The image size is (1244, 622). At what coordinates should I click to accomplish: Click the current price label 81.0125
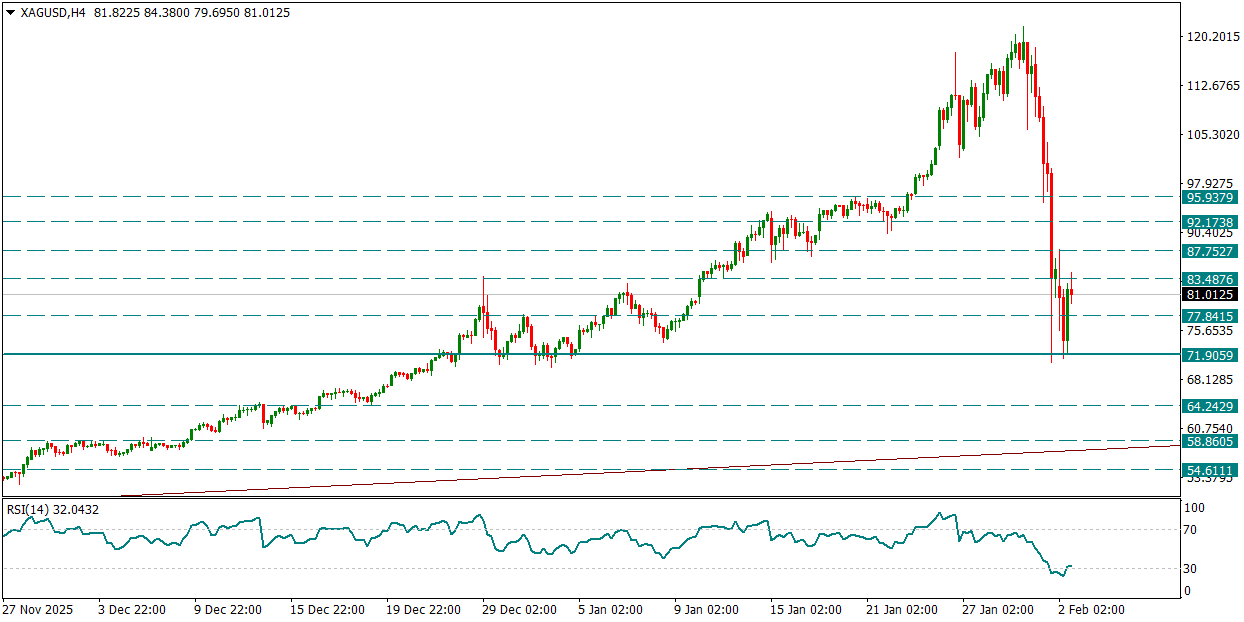point(1211,295)
